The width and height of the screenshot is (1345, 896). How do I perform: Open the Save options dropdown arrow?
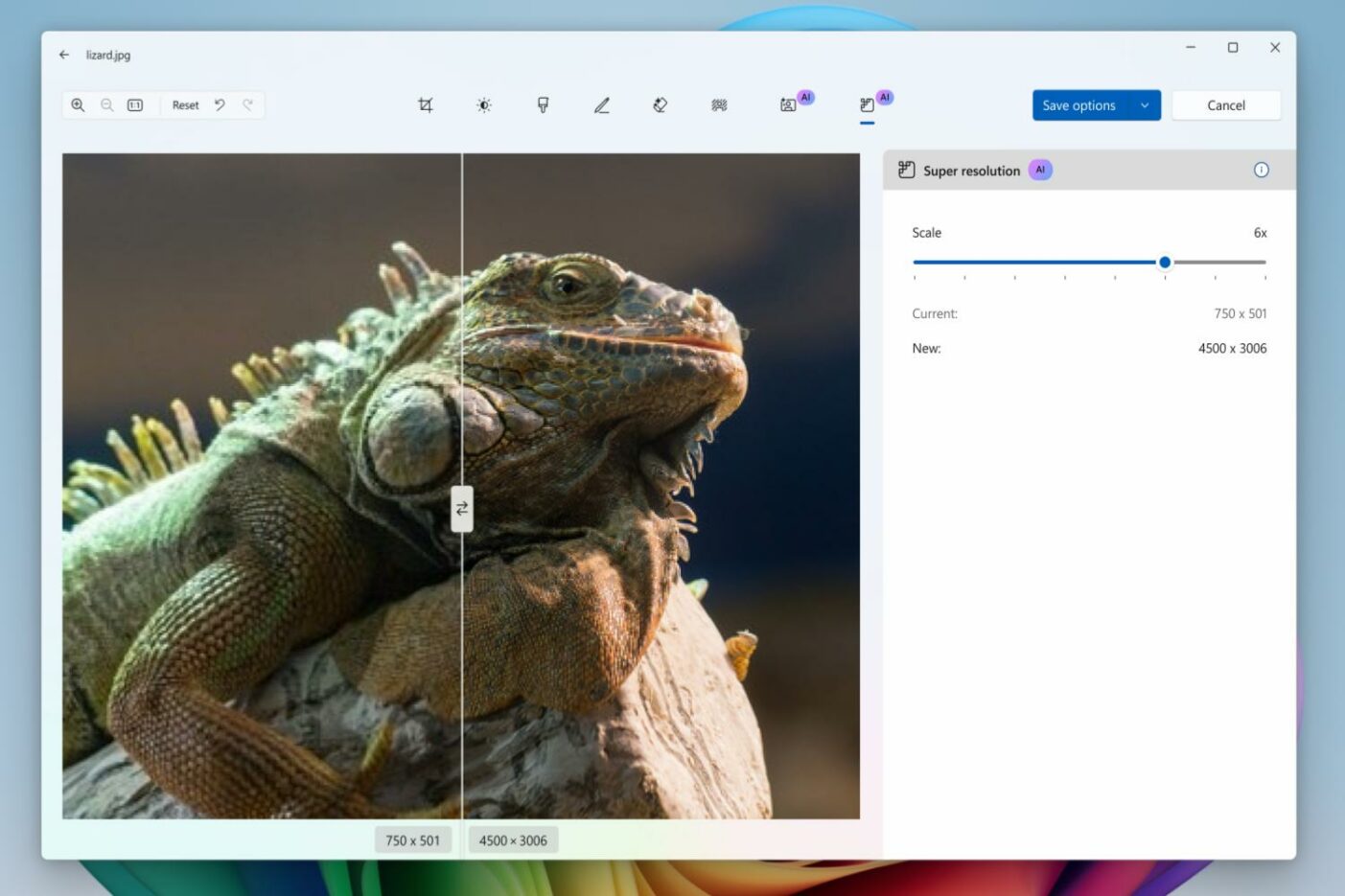click(x=1143, y=105)
